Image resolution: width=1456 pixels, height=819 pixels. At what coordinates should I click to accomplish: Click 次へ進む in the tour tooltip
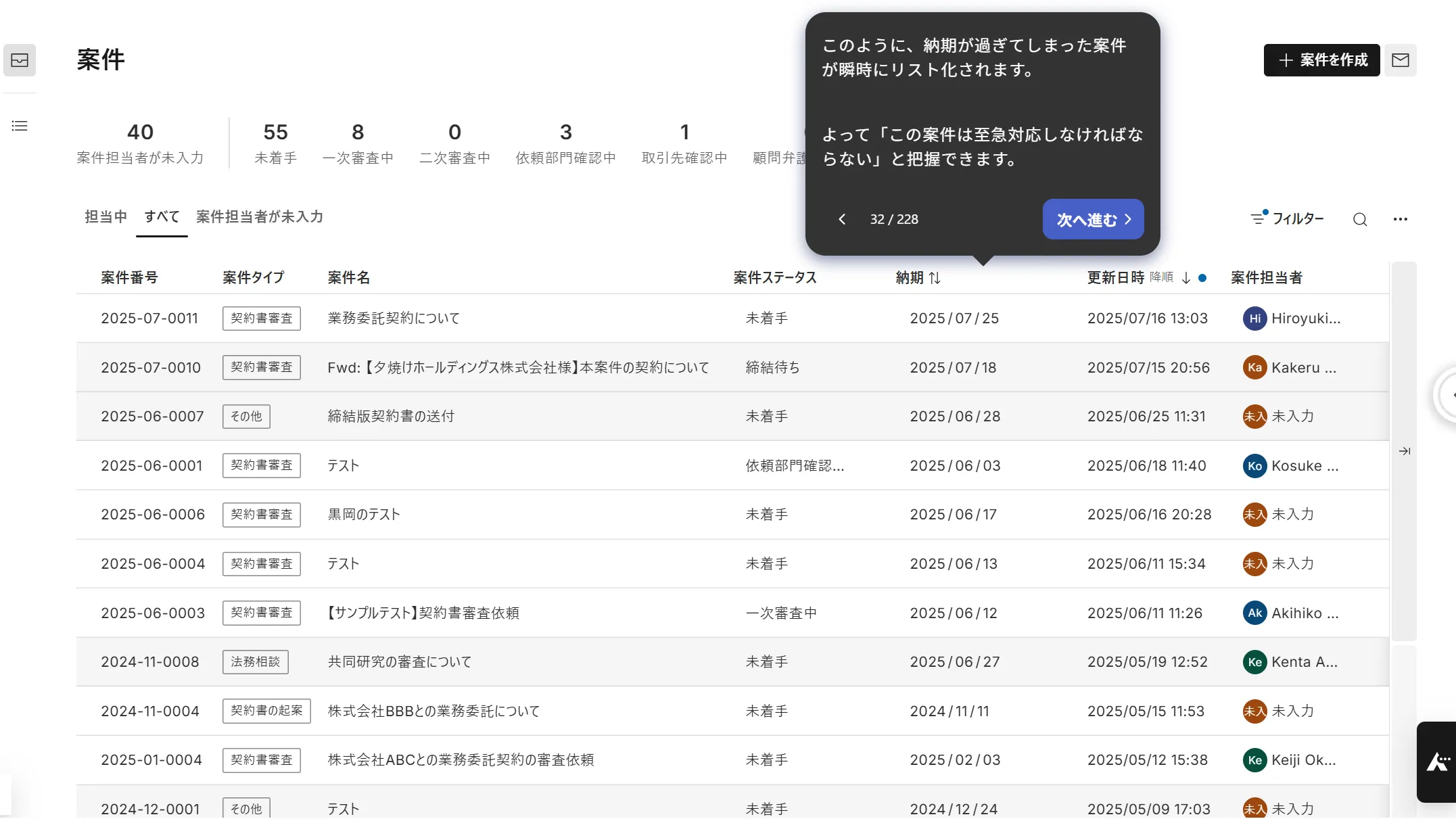1093,219
